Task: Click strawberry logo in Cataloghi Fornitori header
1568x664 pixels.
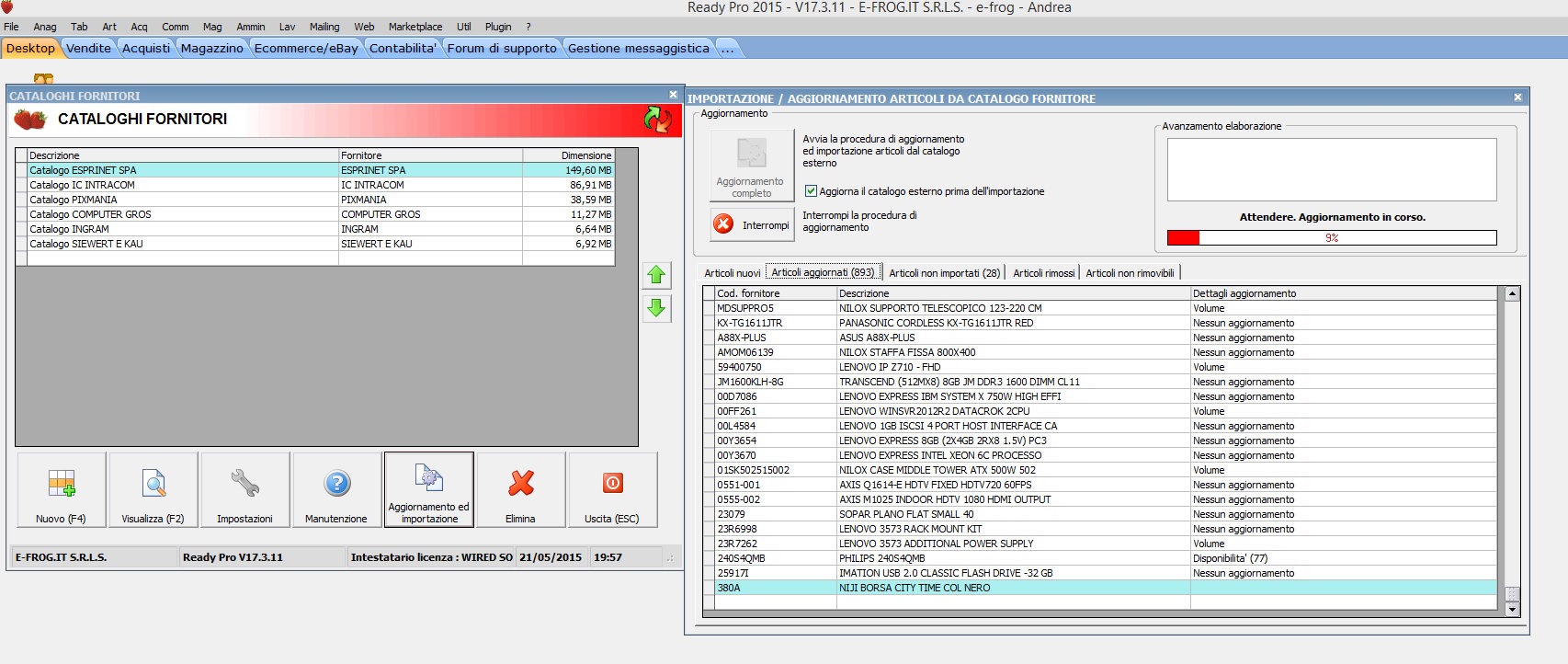Action: coord(30,120)
